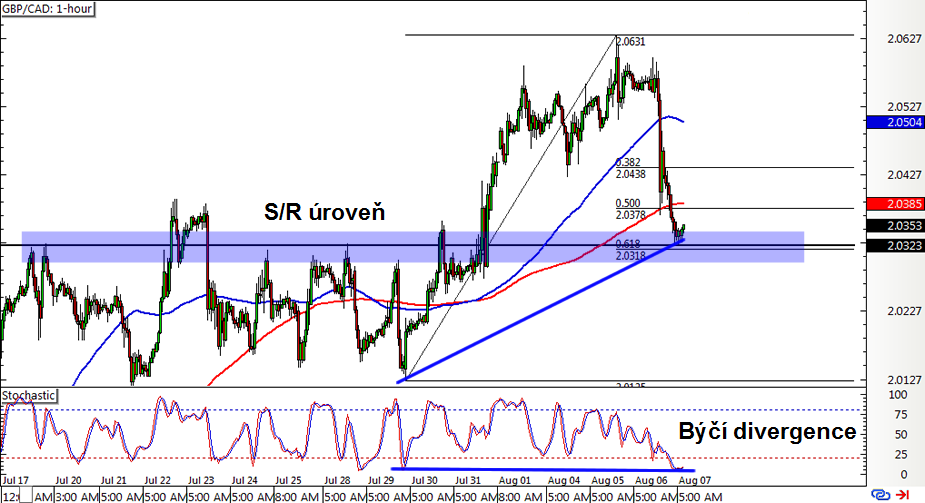Click the Jul 21 date label

(x=114, y=481)
